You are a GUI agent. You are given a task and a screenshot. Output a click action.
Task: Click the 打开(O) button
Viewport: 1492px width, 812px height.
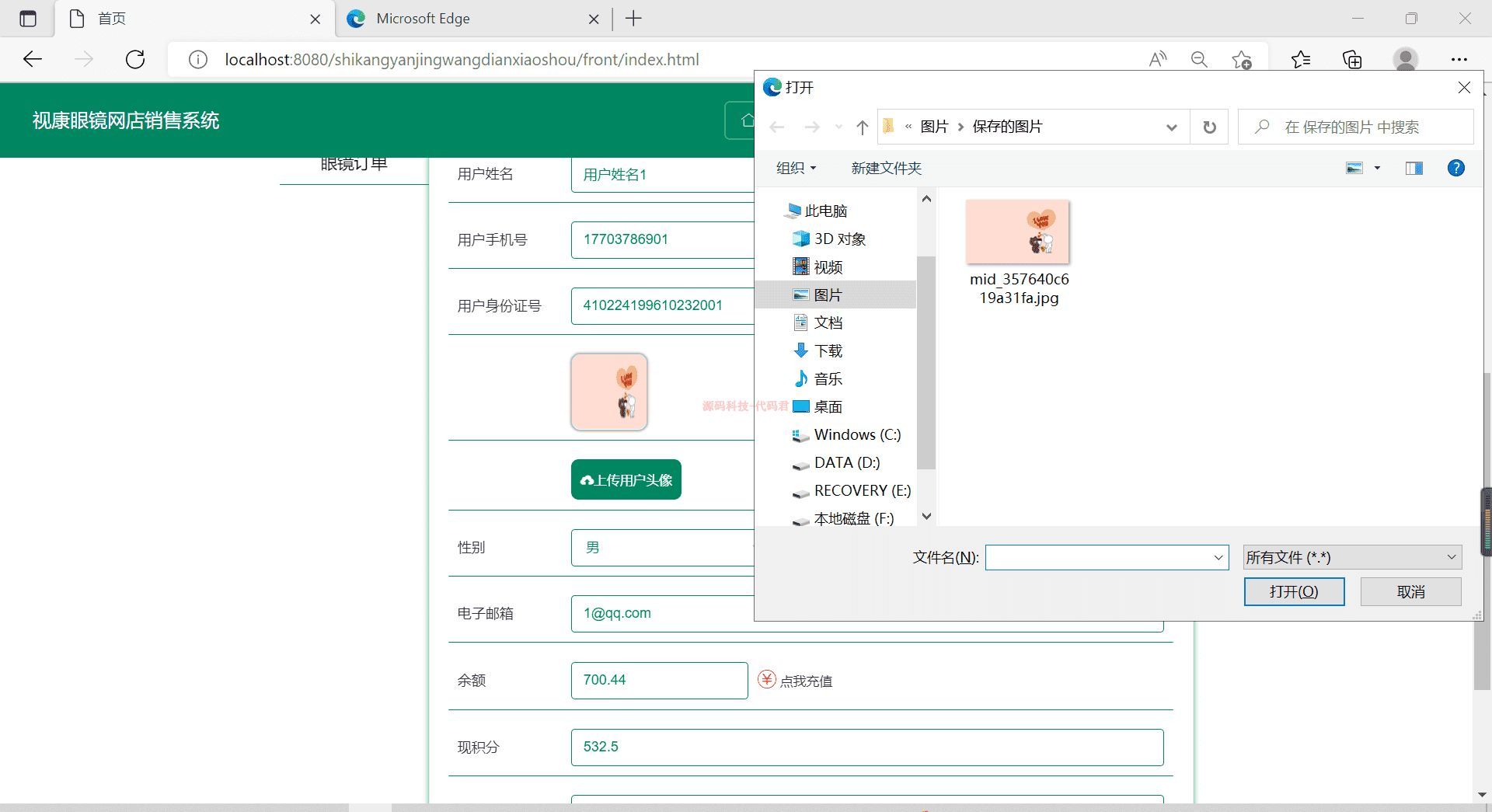[x=1294, y=591]
